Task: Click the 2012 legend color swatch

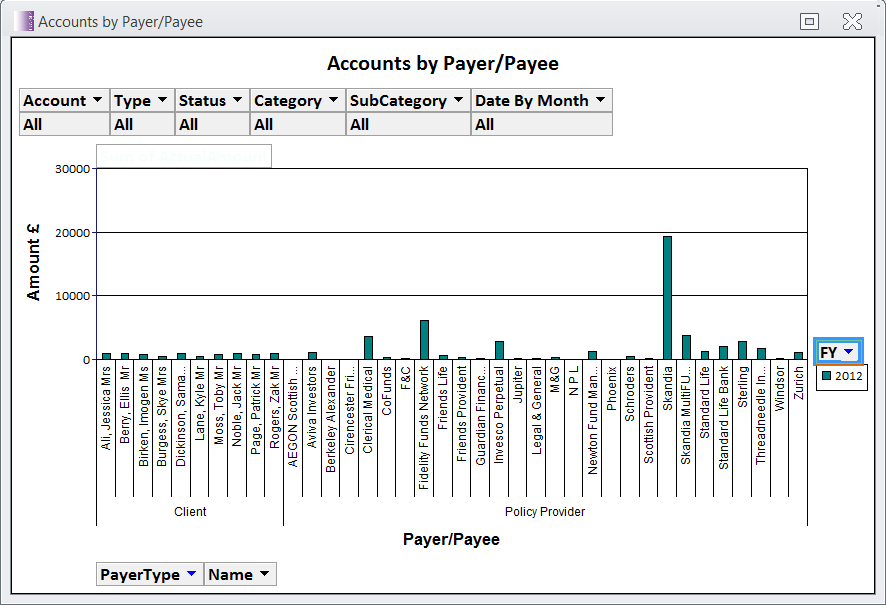Action: pyautogui.click(x=826, y=376)
